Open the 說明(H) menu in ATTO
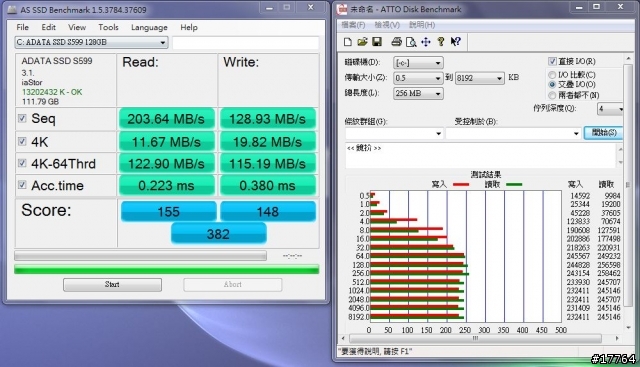640x367 pixels. [422, 25]
